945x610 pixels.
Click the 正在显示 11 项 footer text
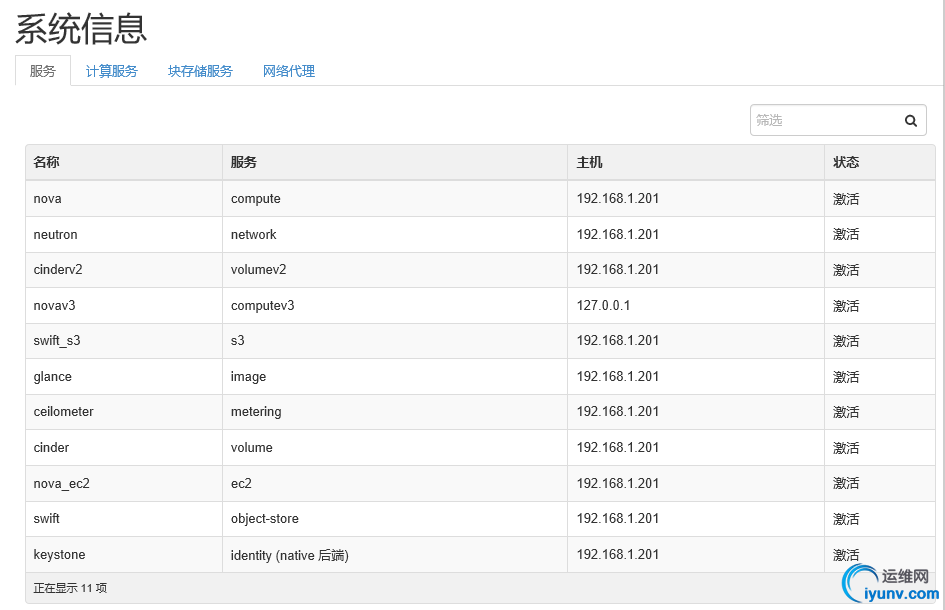click(70, 588)
